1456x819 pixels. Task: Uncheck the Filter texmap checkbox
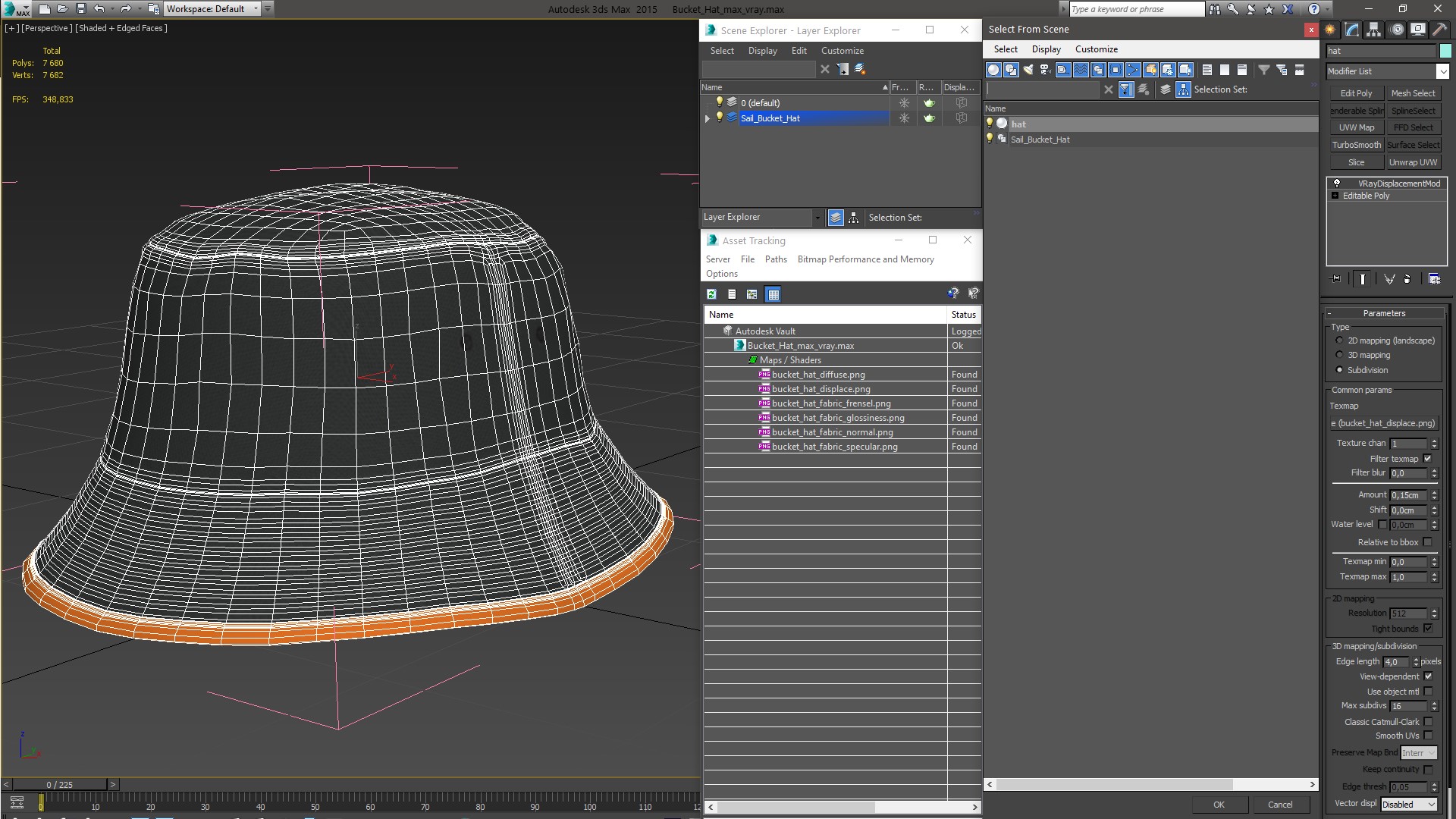(1428, 459)
